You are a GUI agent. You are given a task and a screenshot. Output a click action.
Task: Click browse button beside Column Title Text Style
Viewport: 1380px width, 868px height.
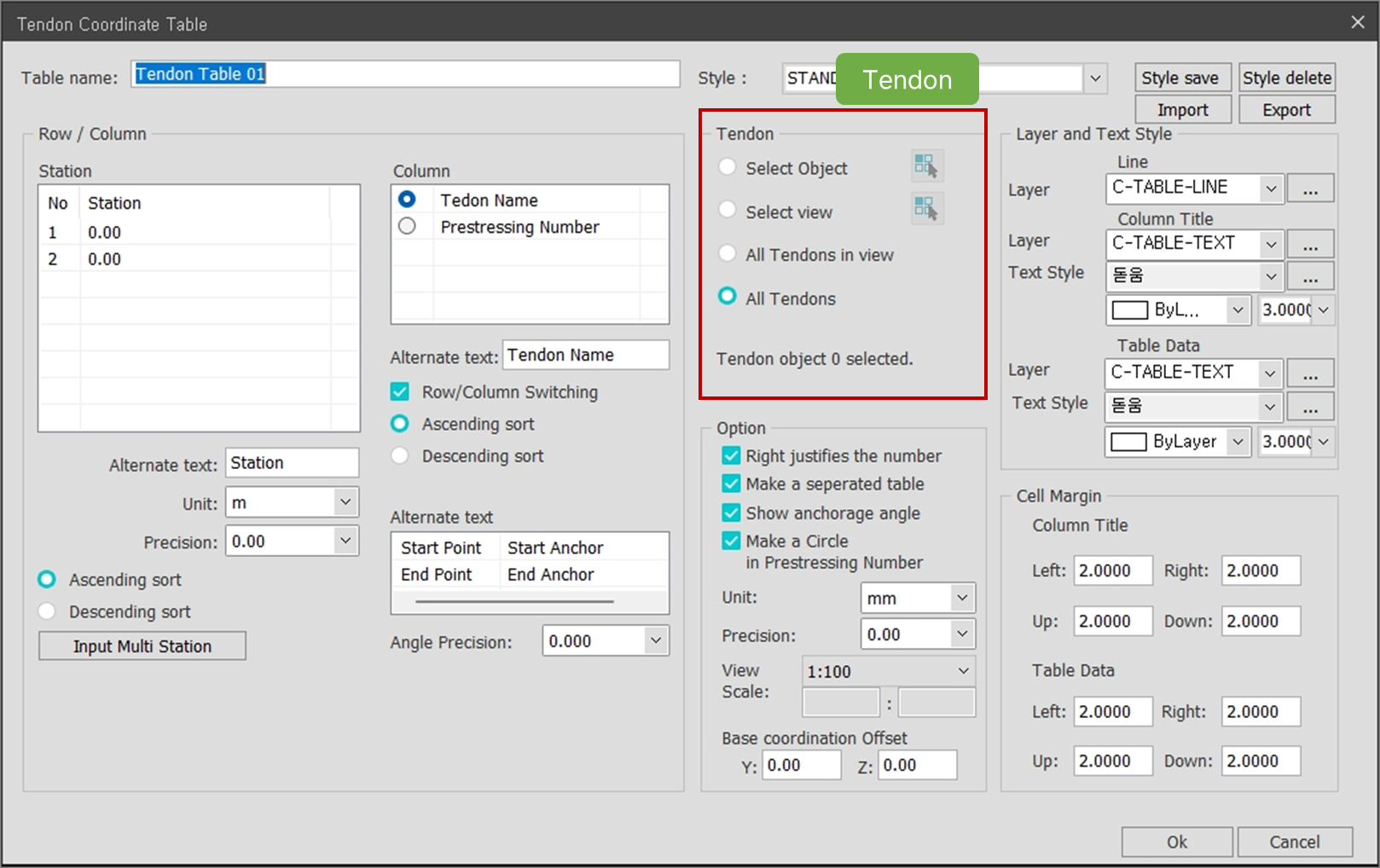(1311, 276)
